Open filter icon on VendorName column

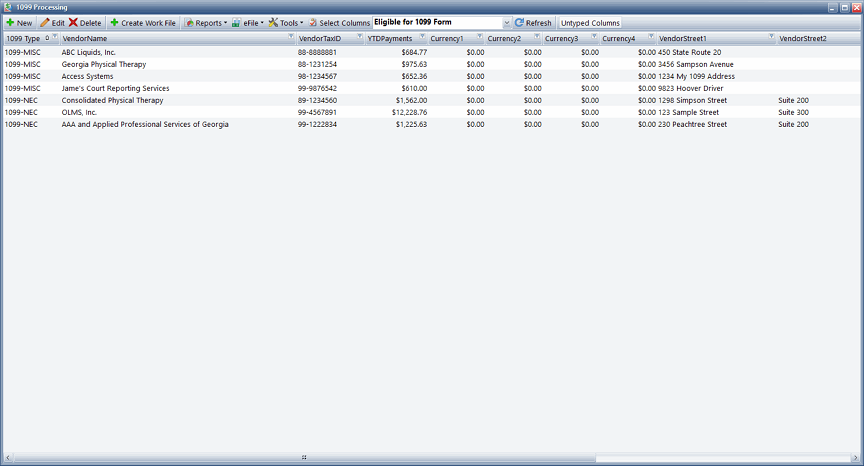[x=291, y=37]
